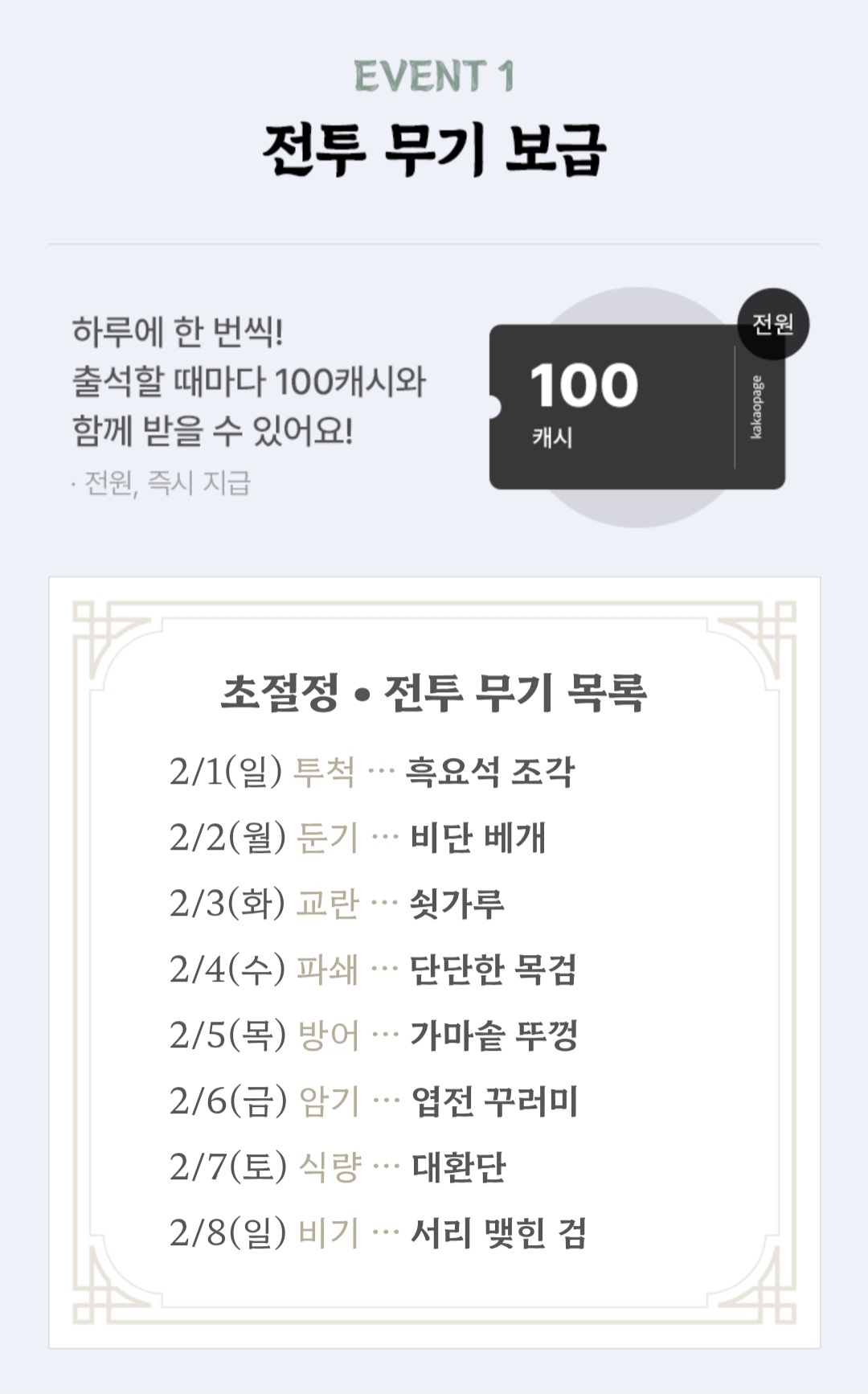Tap the 전원, 즉시 지급 note
Screen dimensions: 868x1394
(162, 483)
